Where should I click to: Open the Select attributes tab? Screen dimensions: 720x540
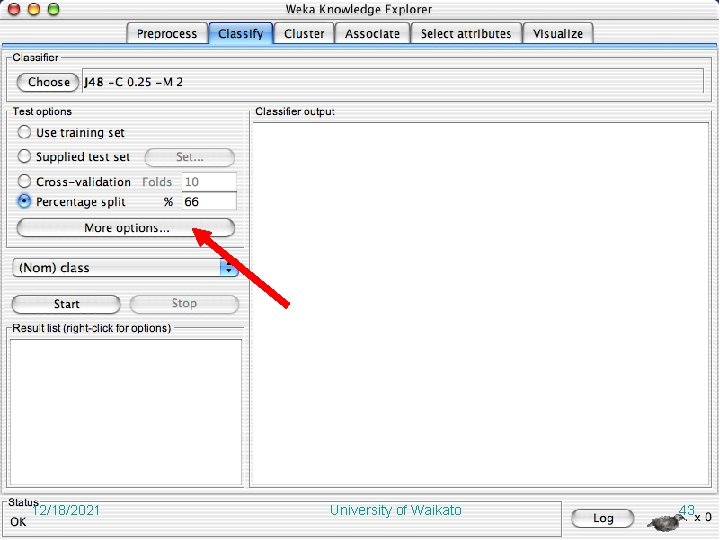coord(466,34)
